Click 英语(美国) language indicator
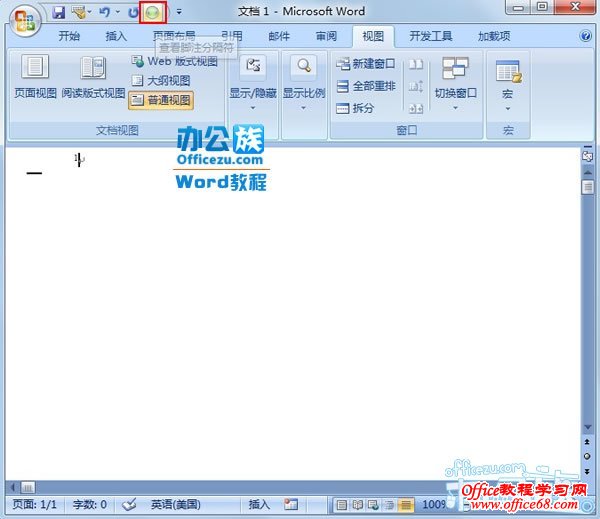Screen dimensions: 600x519 [x=176, y=504]
